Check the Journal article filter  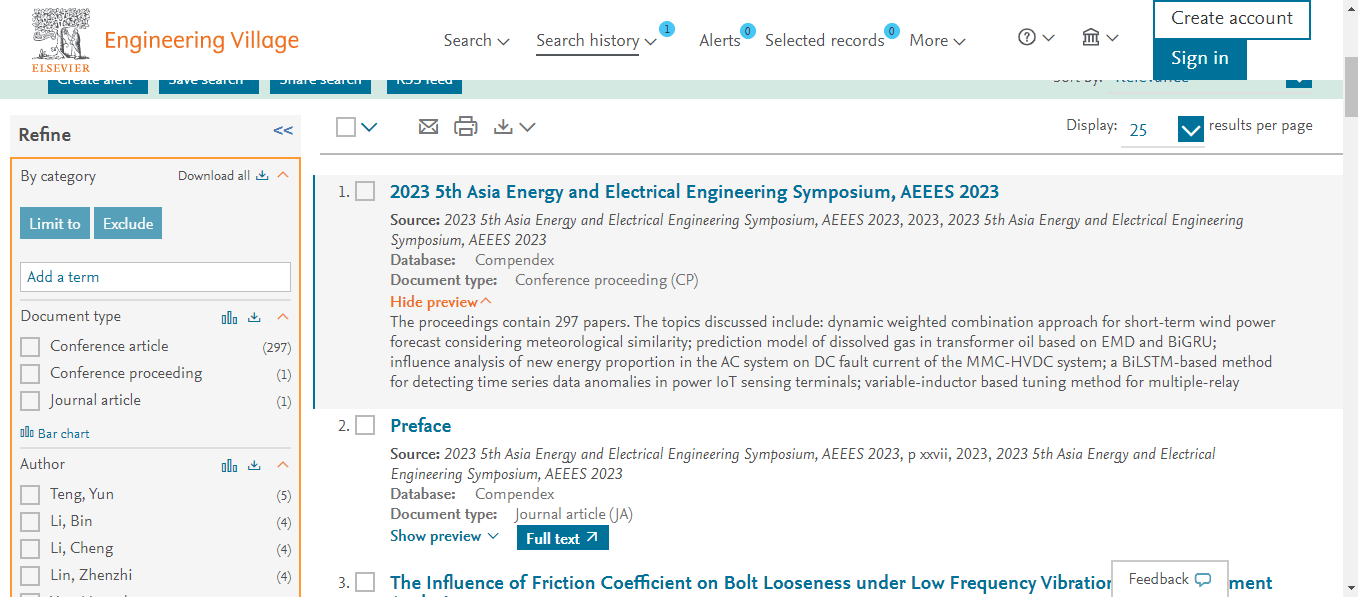click(x=30, y=401)
